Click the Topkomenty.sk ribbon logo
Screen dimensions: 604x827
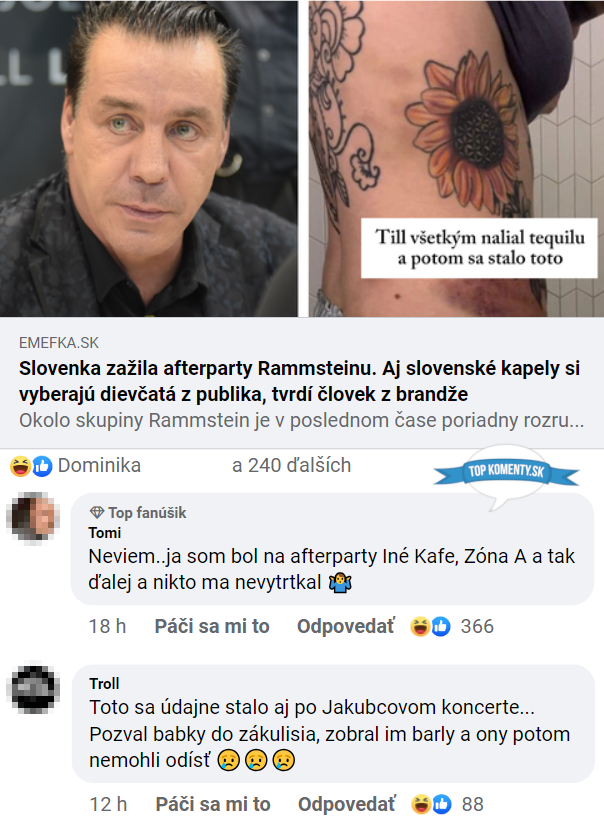click(506, 471)
